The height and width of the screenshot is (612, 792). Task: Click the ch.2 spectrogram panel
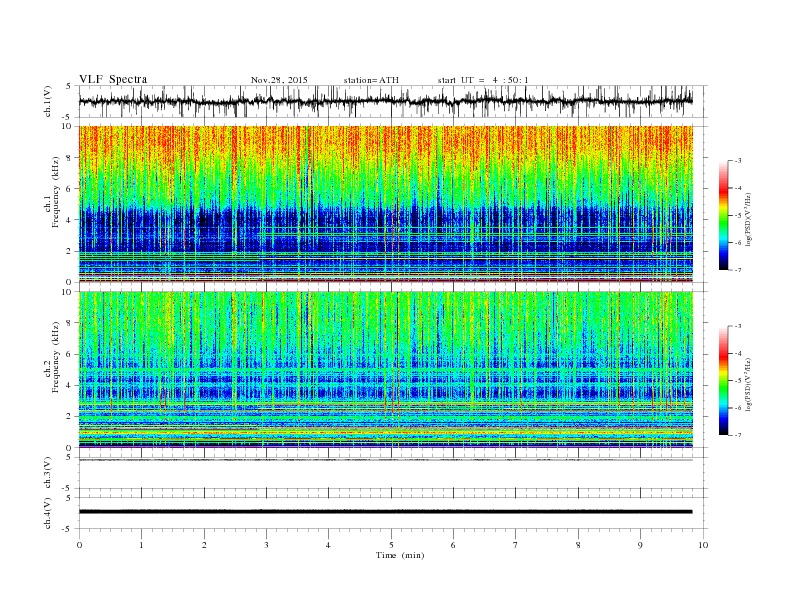click(386, 370)
